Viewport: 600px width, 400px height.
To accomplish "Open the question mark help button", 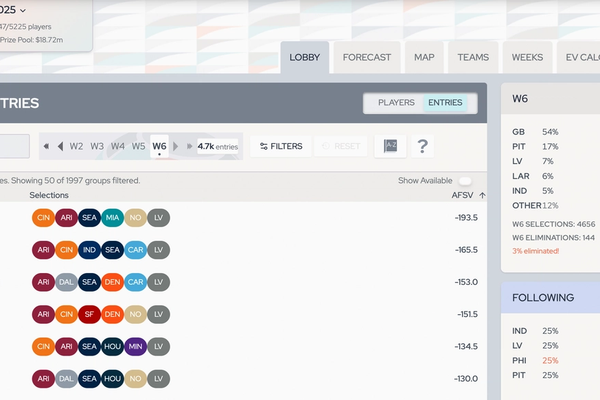I will tap(422, 146).
